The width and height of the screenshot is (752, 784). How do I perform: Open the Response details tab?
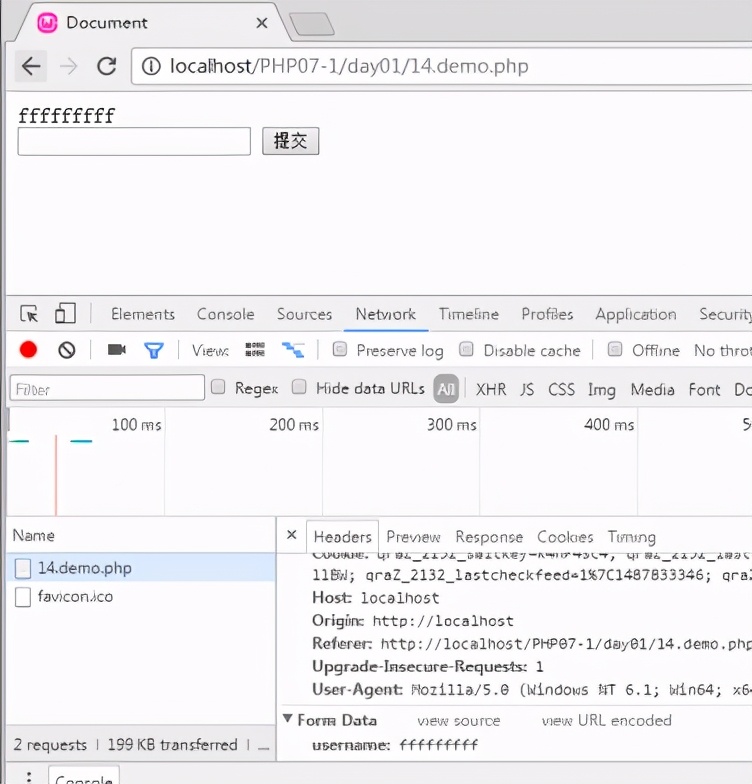[x=489, y=537]
